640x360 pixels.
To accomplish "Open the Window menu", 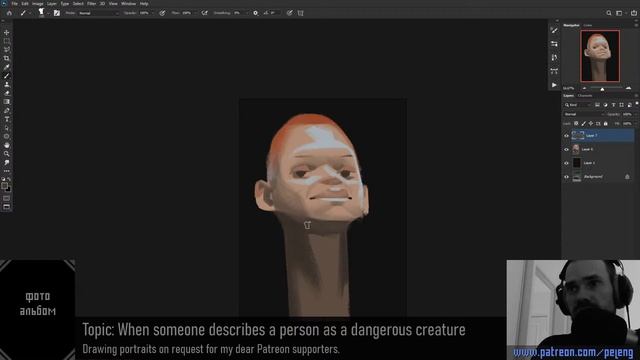I will click(128, 4).
